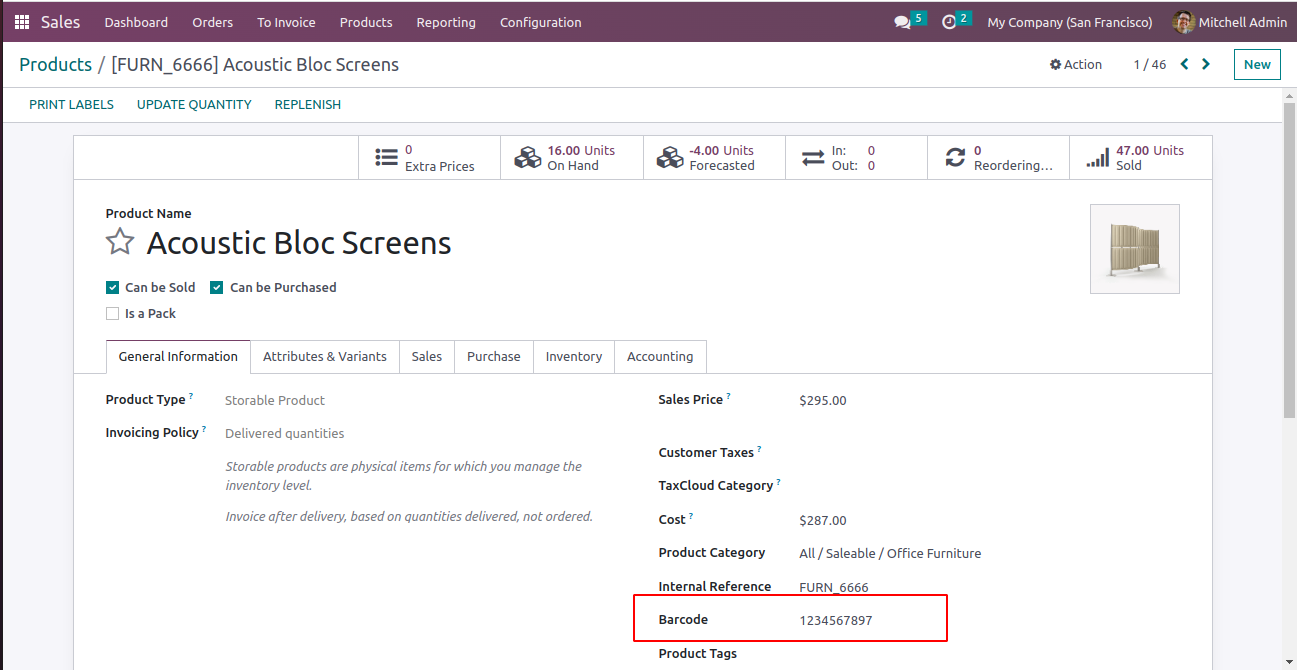This screenshot has height=670, width=1297.
Task: Click the New button
Action: [x=1257, y=64]
